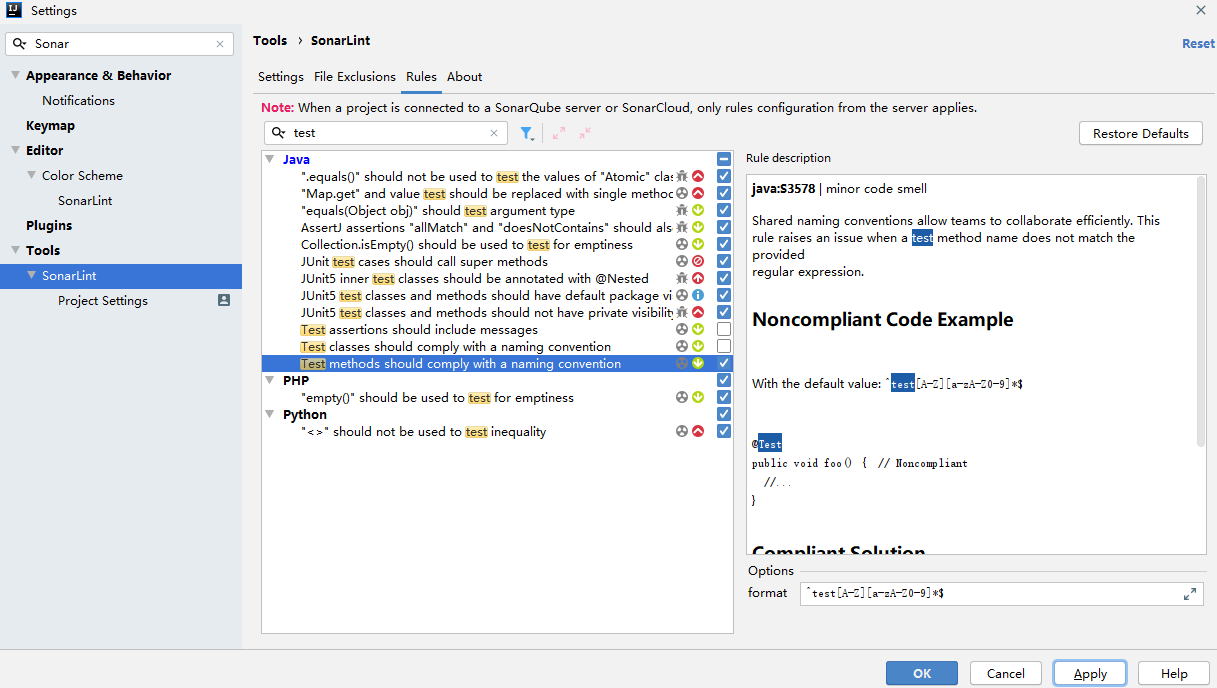Uncheck the Python '<>' inequality rule checkbox
Image resolution: width=1217 pixels, height=688 pixels.
click(724, 431)
